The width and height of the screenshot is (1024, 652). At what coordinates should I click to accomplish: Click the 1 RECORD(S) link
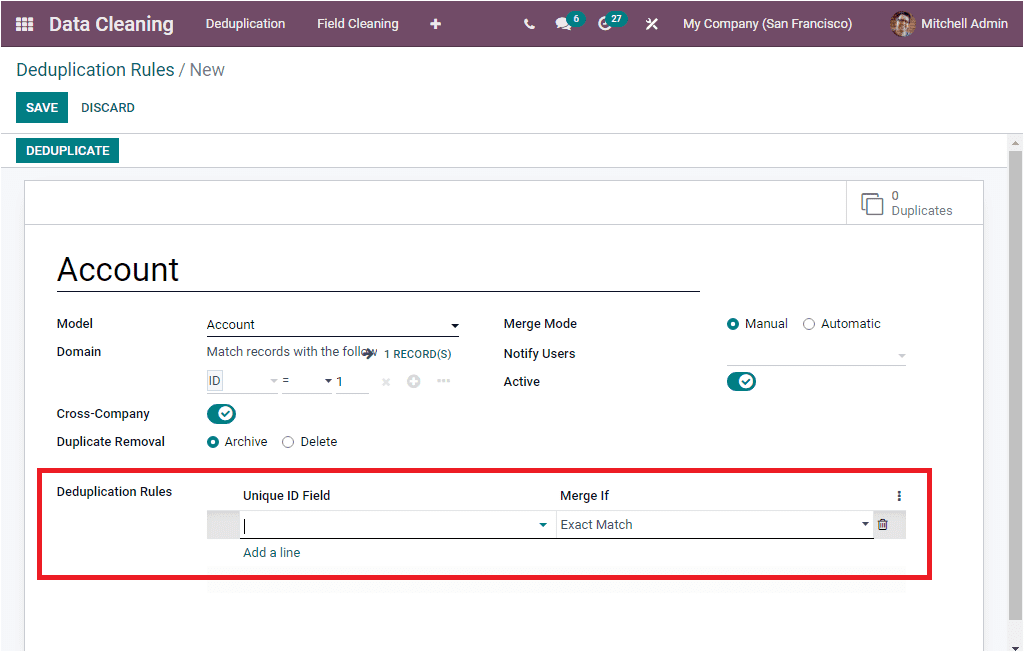(417, 354)
